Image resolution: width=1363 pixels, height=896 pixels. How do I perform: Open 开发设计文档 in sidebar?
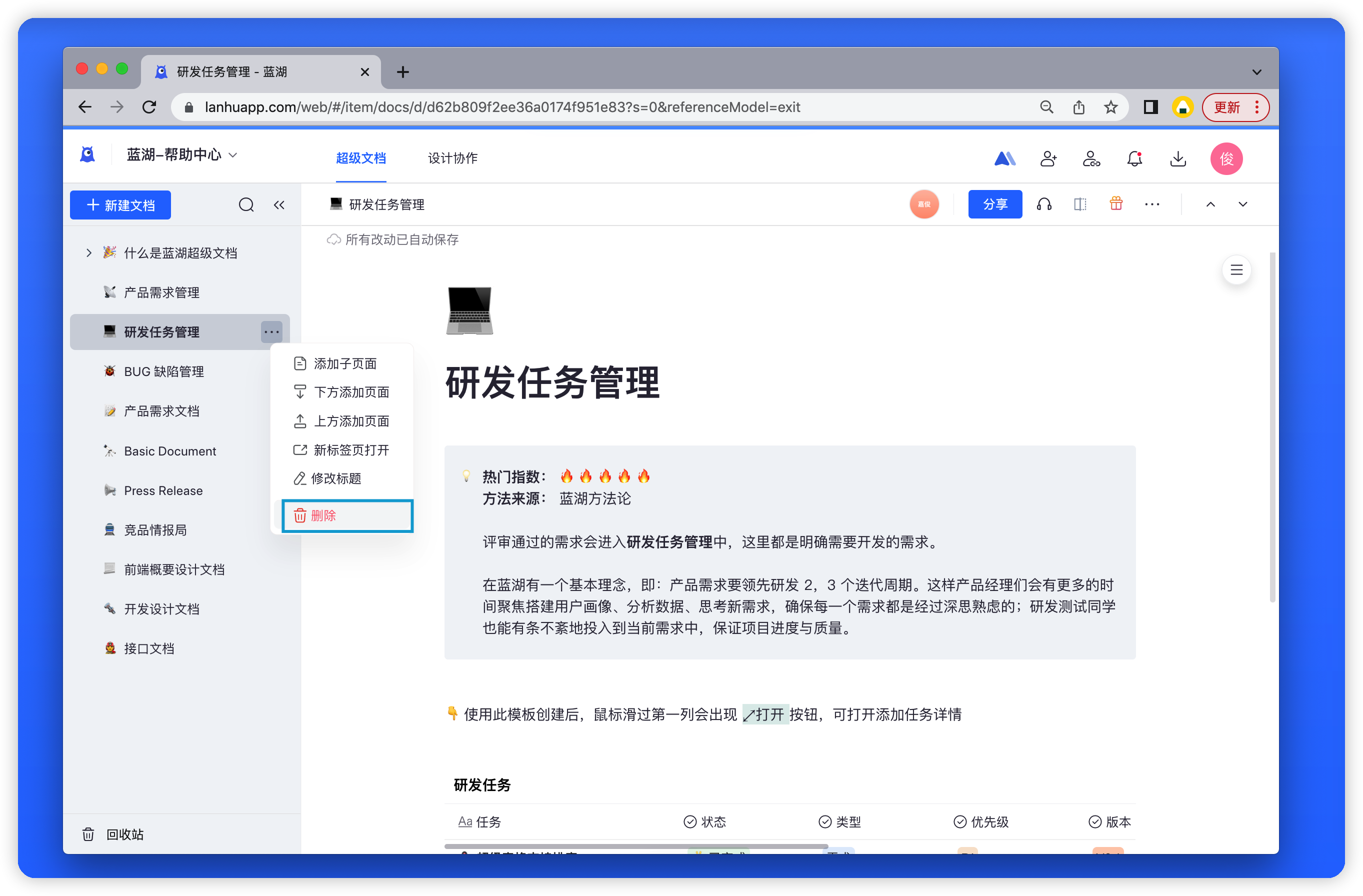click(180, 609)
